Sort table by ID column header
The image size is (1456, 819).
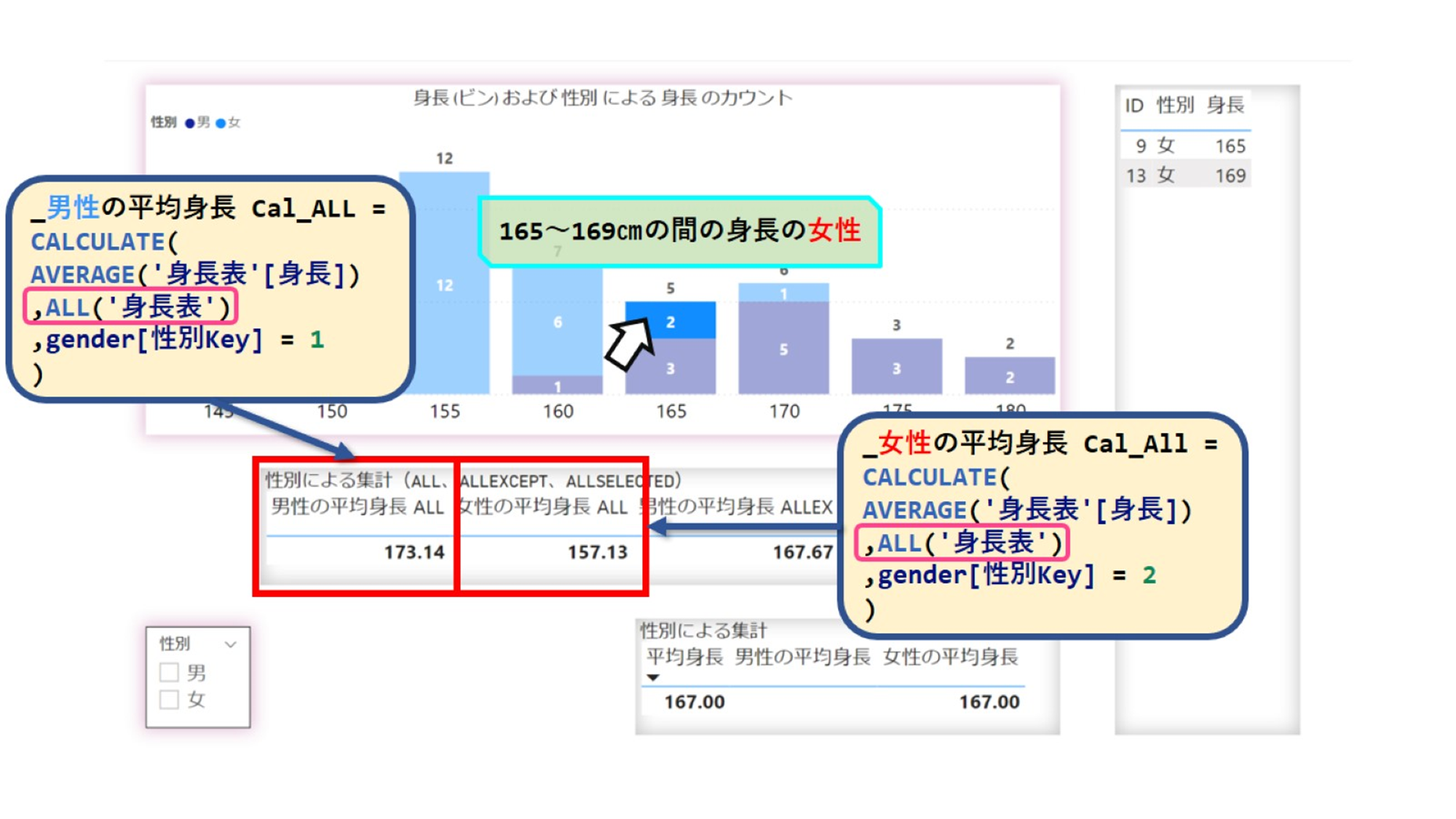pos(1133,106)
